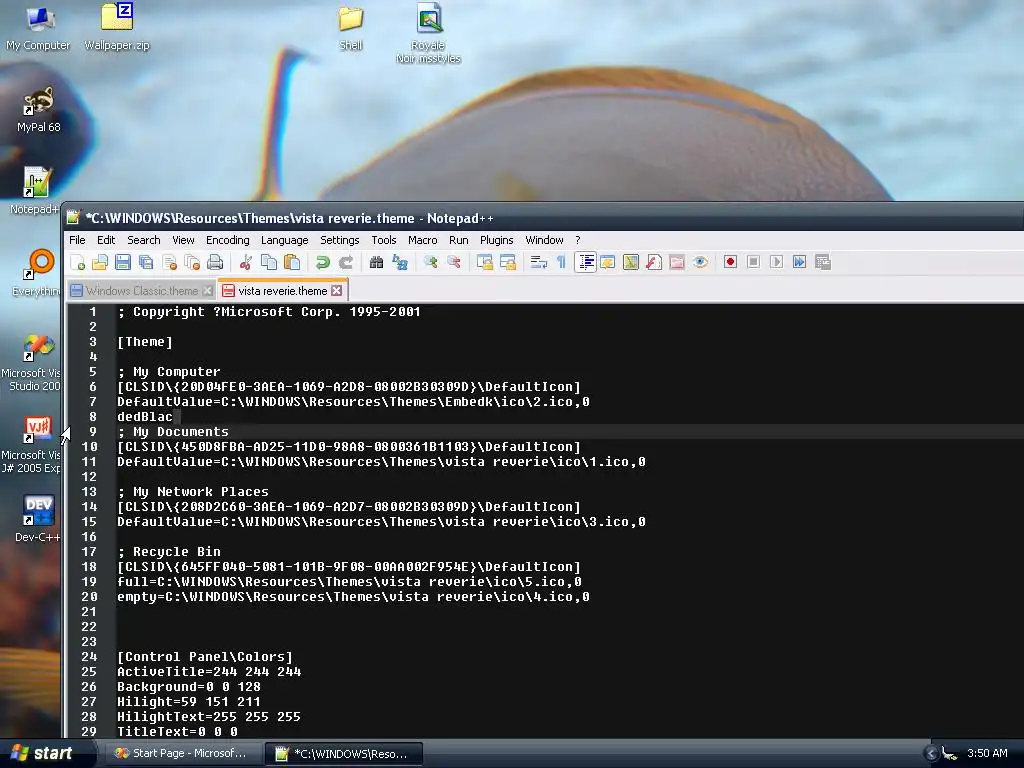Click the Redo toolbar icon

coord(345,263)
